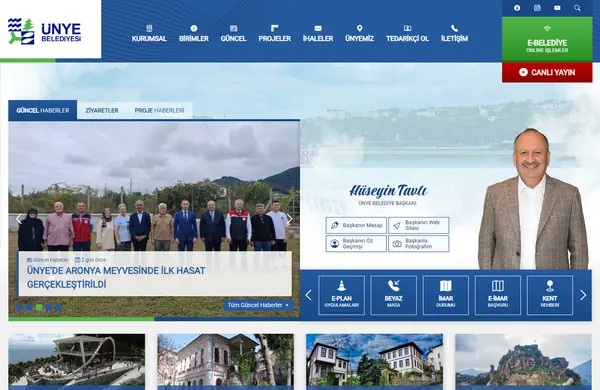The width and height of the screenshot is (600, 390).
Task: Click Tüm Güncel Haberler button
Action: pos(259,305)
